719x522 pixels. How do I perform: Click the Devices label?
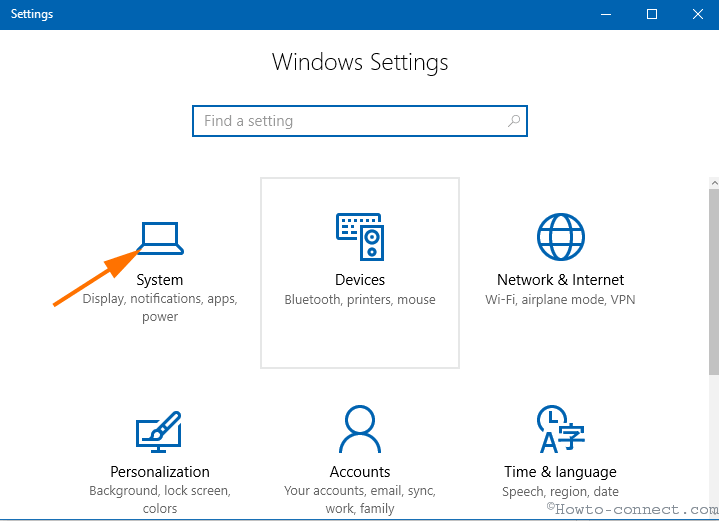click(360, 280)
